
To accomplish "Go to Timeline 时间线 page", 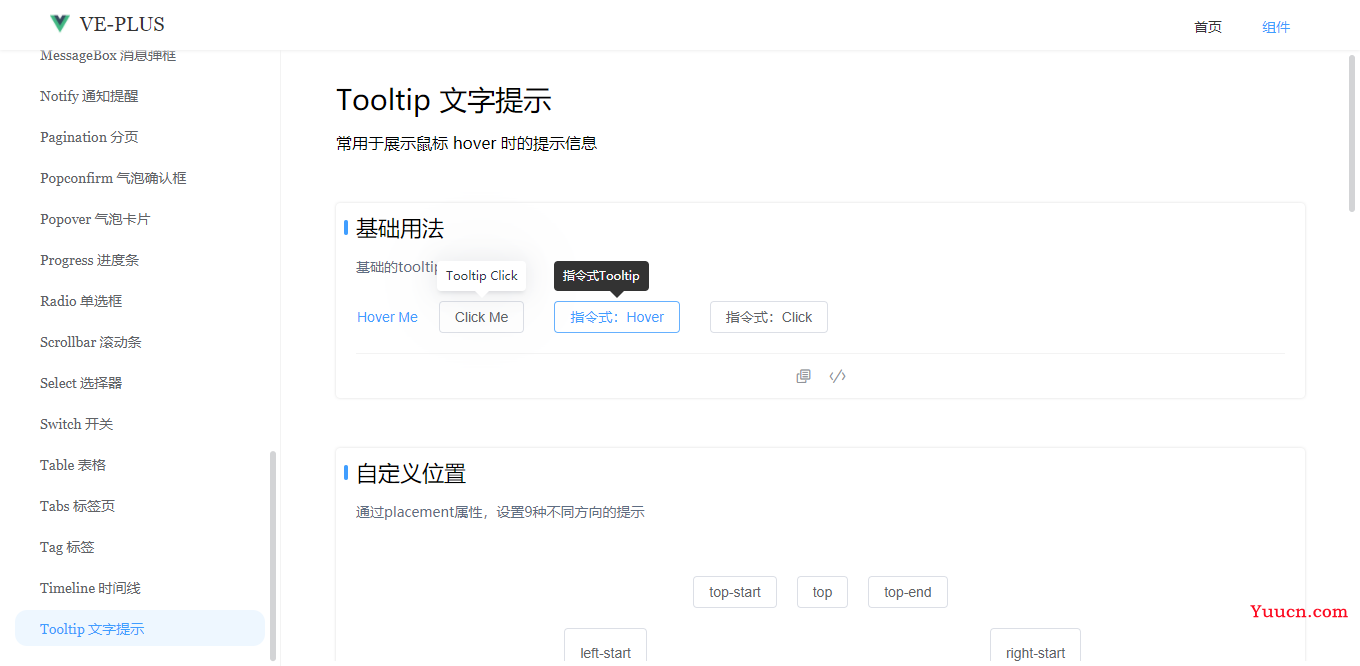I will [90, 588].
